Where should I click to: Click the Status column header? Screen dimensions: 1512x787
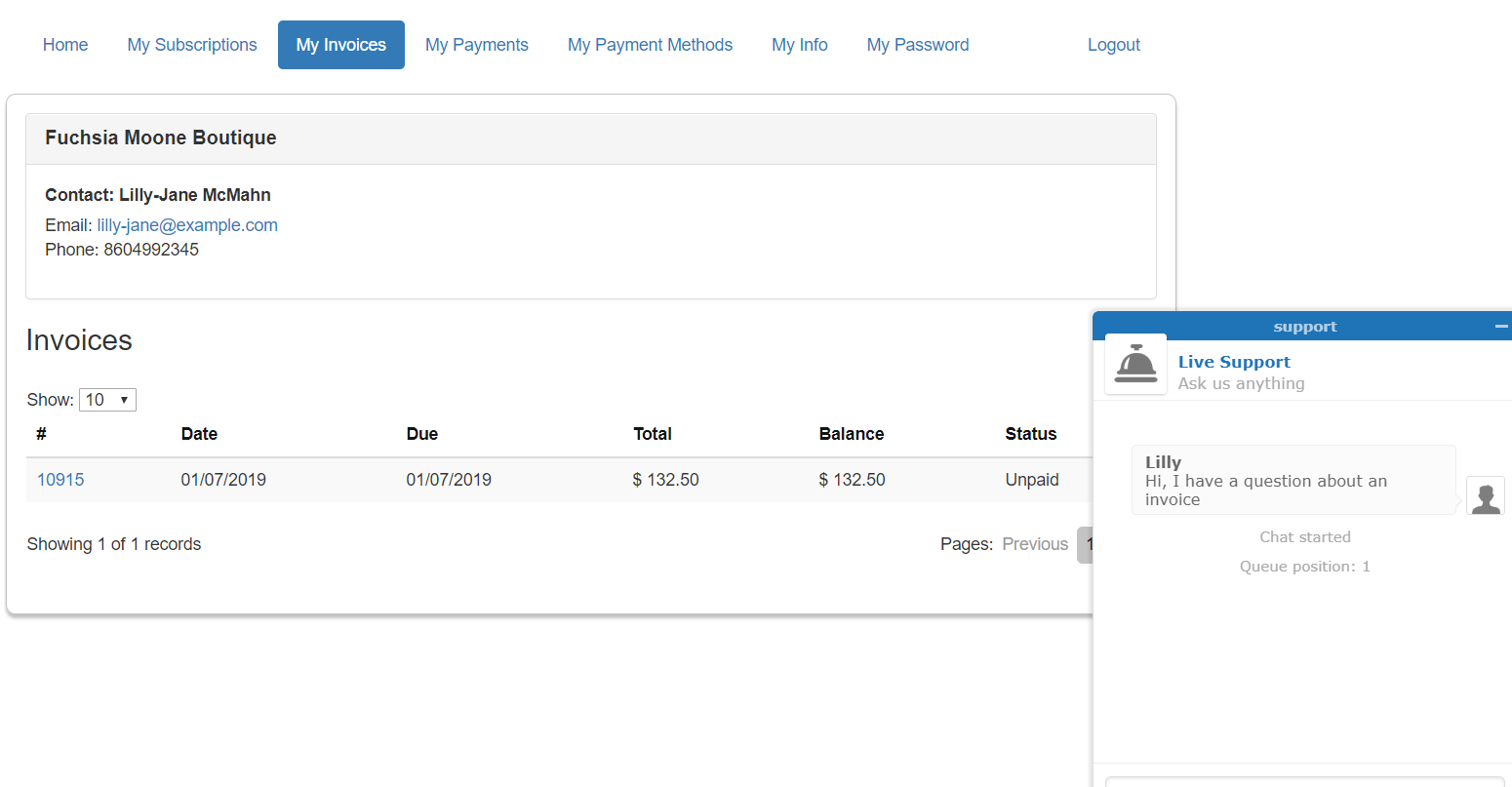click(x=1031, y=434)
